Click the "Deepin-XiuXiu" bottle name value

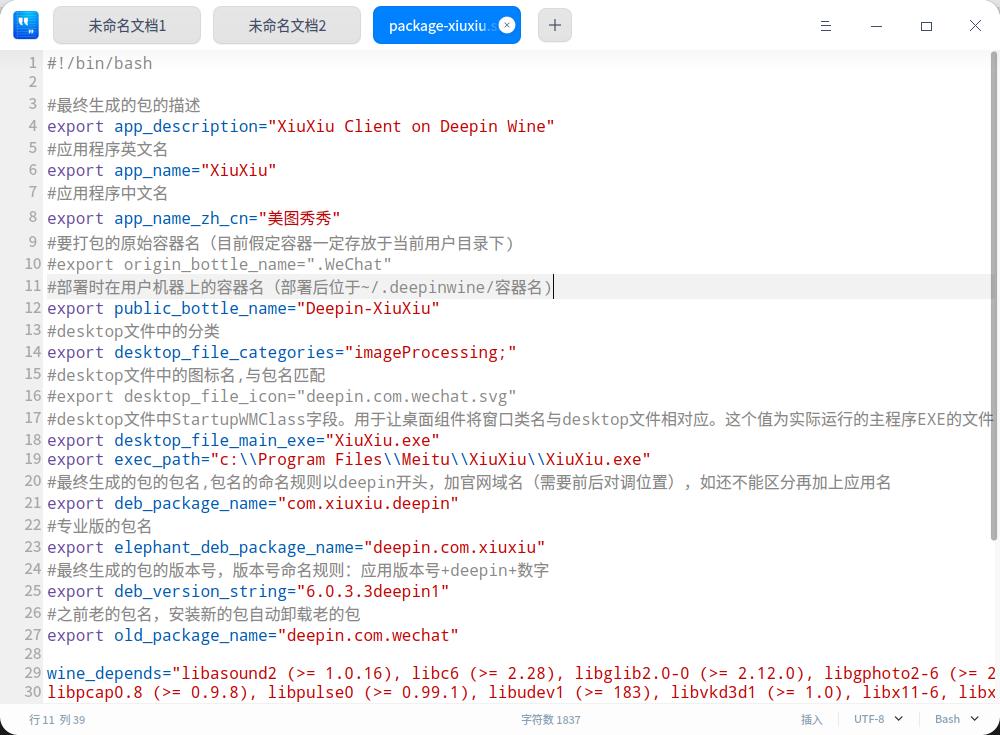tap(368, 308)
